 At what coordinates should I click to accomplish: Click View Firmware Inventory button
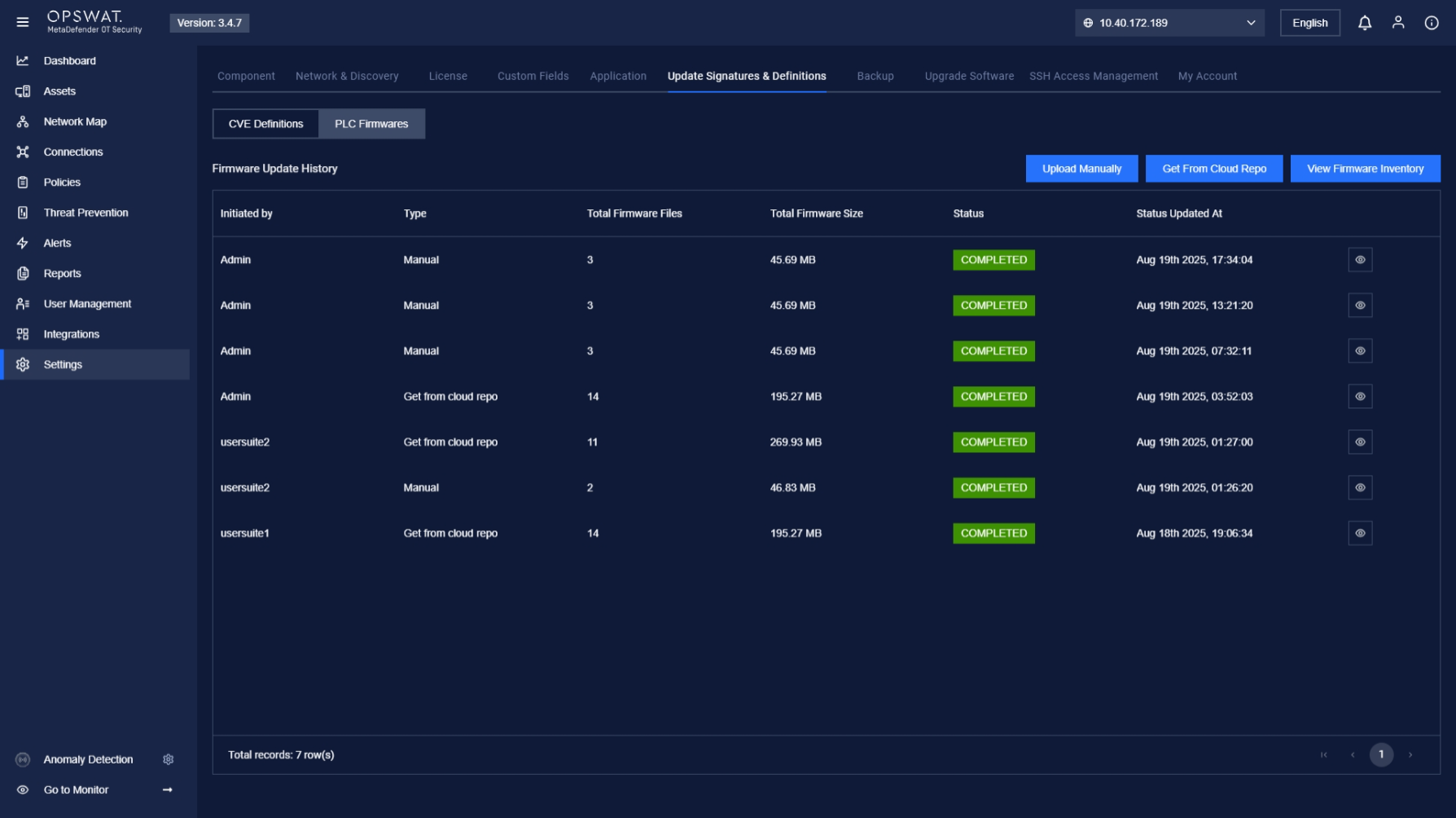[x=1365, y=169]
